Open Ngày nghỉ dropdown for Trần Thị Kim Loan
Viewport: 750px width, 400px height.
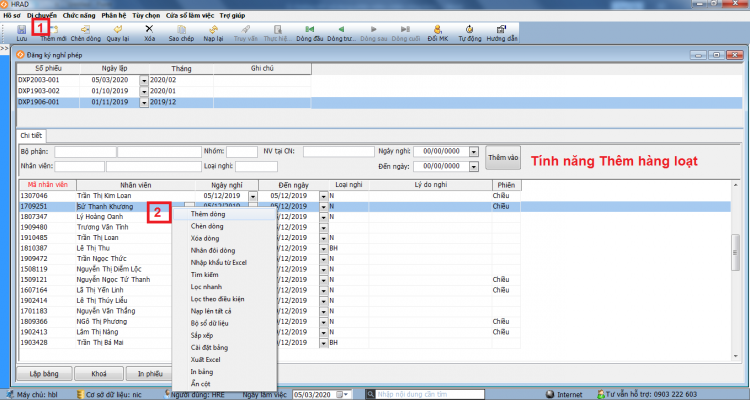click(x=253, y=196)
